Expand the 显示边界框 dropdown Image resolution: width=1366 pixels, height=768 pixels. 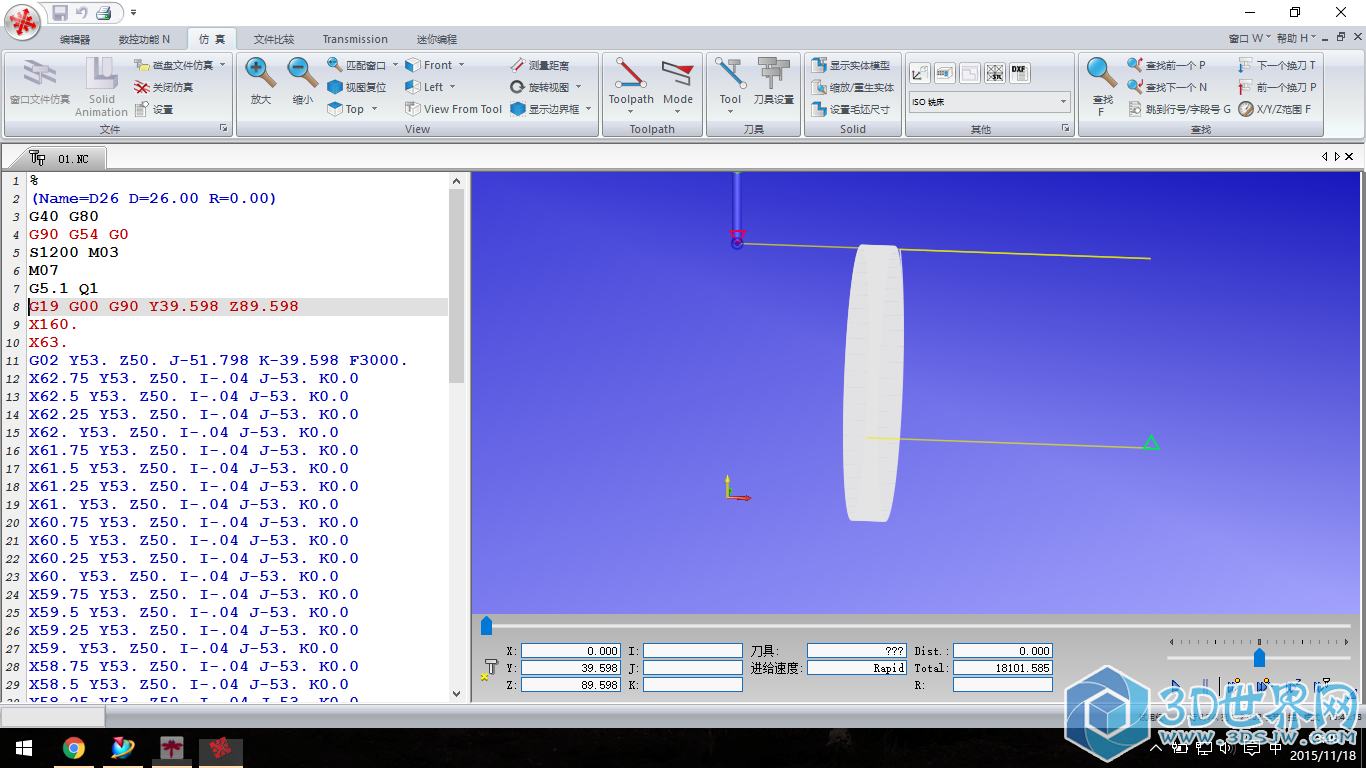click(x=588, y=109)
